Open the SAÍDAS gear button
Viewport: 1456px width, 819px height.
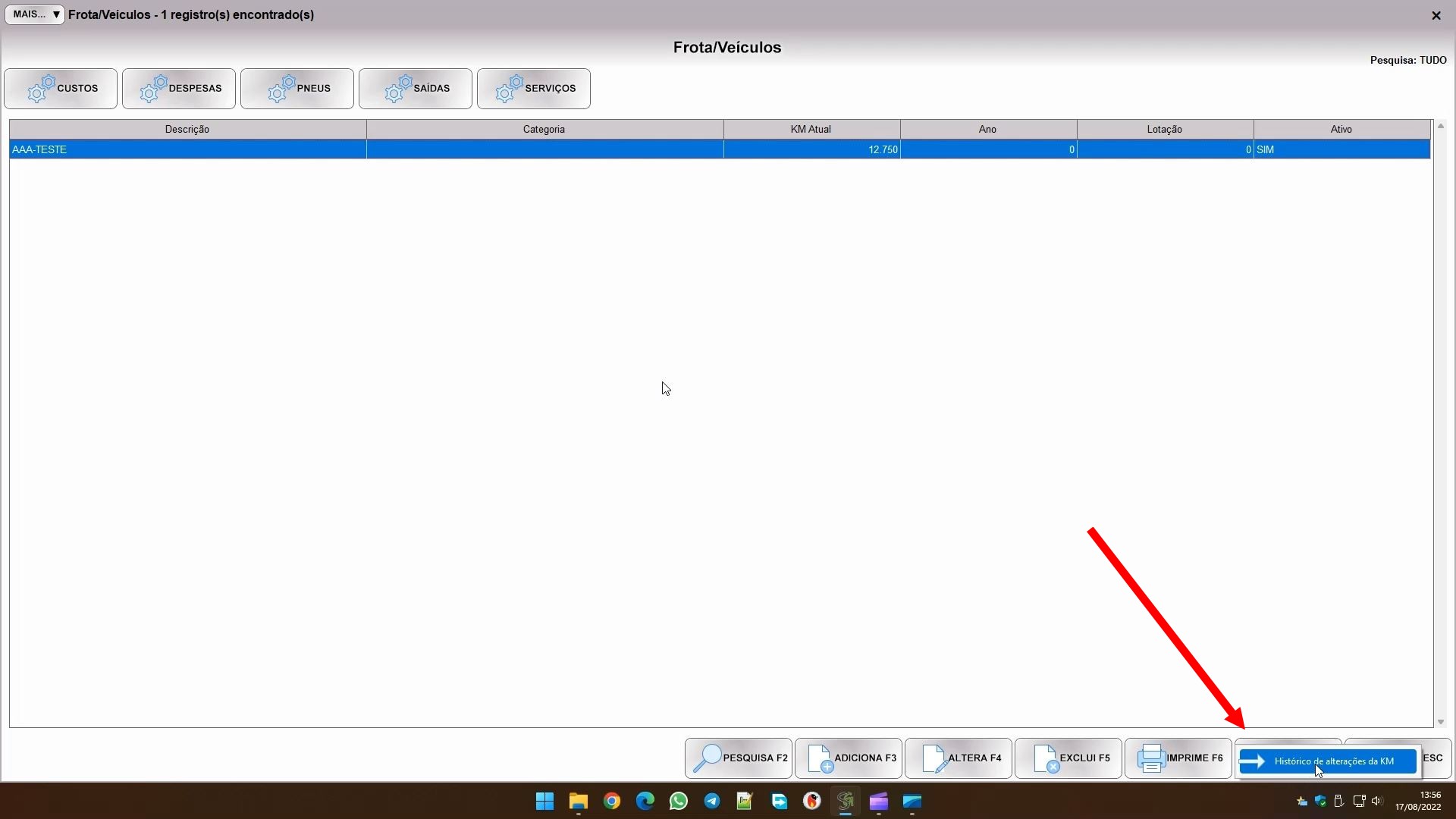tap(416, 89)
